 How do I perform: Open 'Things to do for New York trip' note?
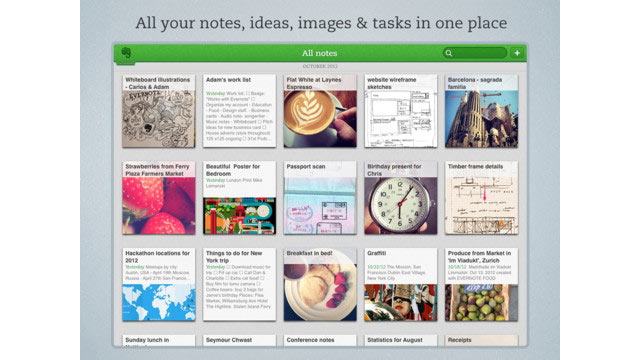coord(239,284)
